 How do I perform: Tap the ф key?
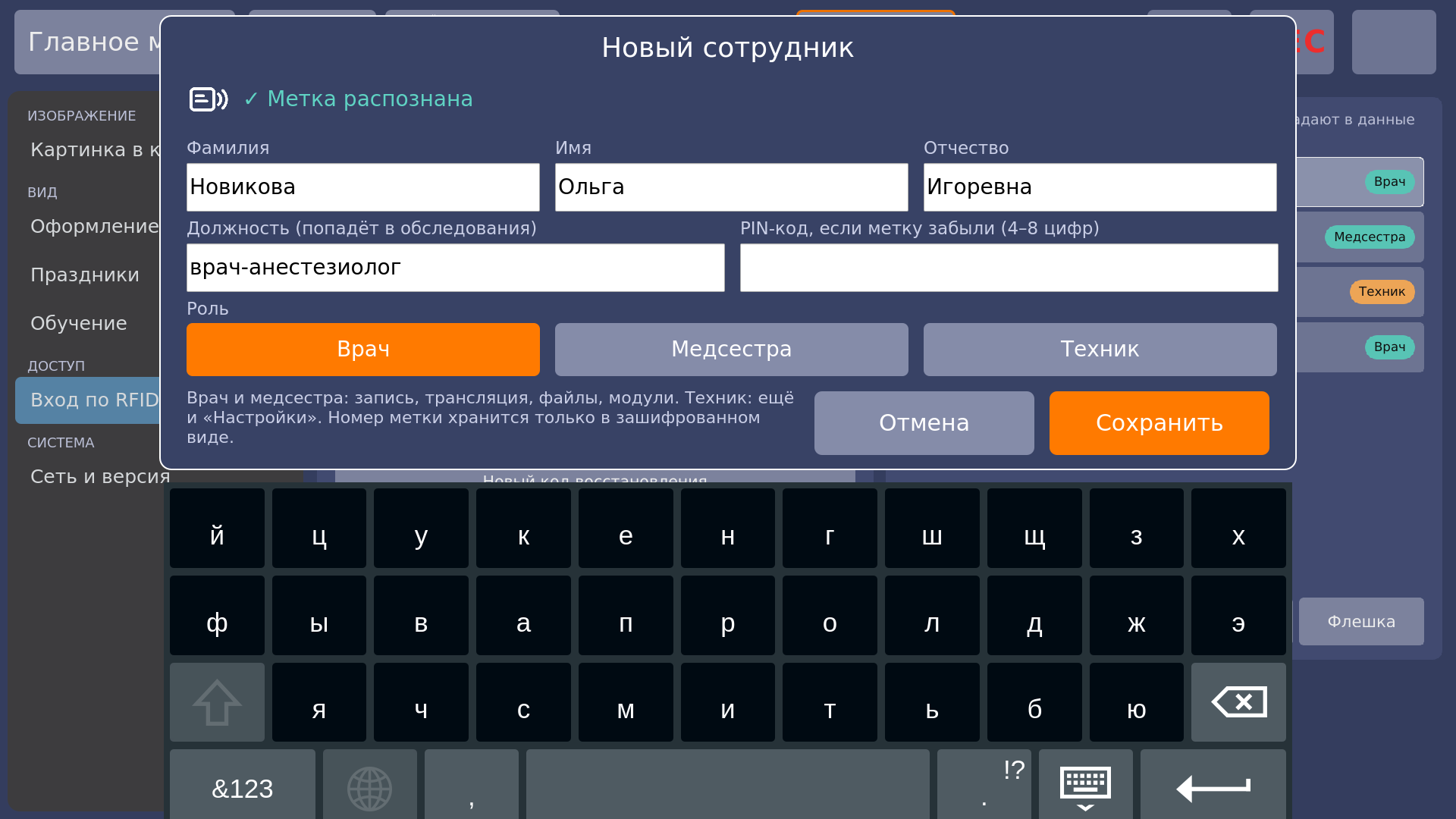click(217, 615)
